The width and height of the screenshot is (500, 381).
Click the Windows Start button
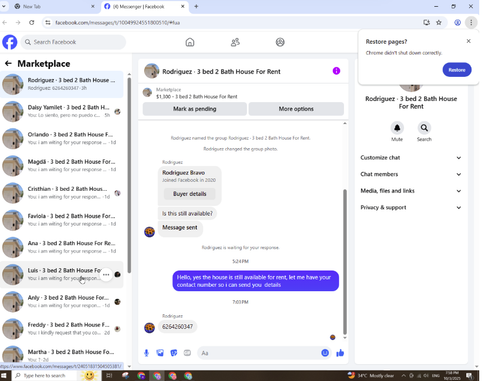click(4, 376)
